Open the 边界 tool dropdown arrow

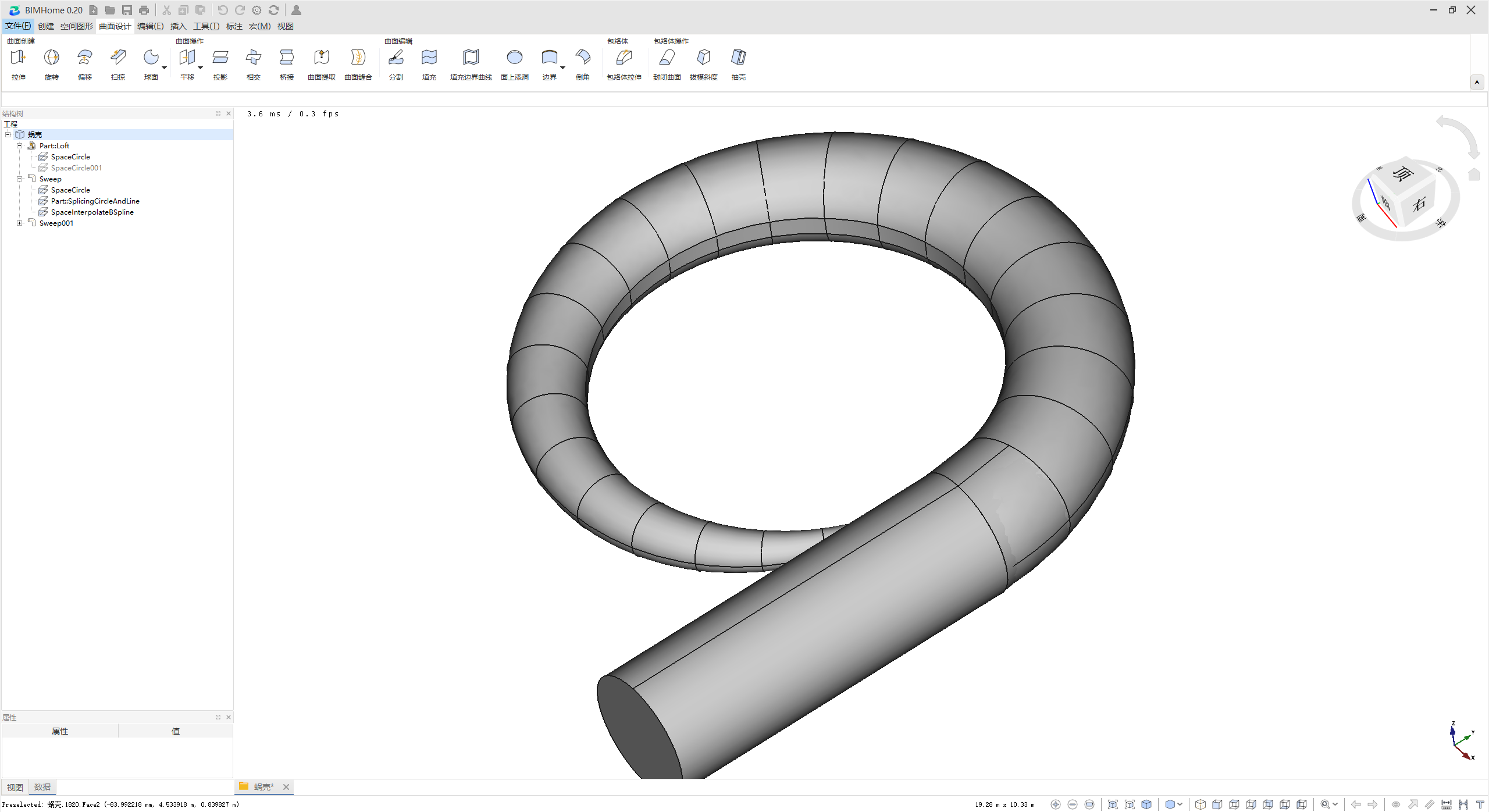click(x=563, y=68)
